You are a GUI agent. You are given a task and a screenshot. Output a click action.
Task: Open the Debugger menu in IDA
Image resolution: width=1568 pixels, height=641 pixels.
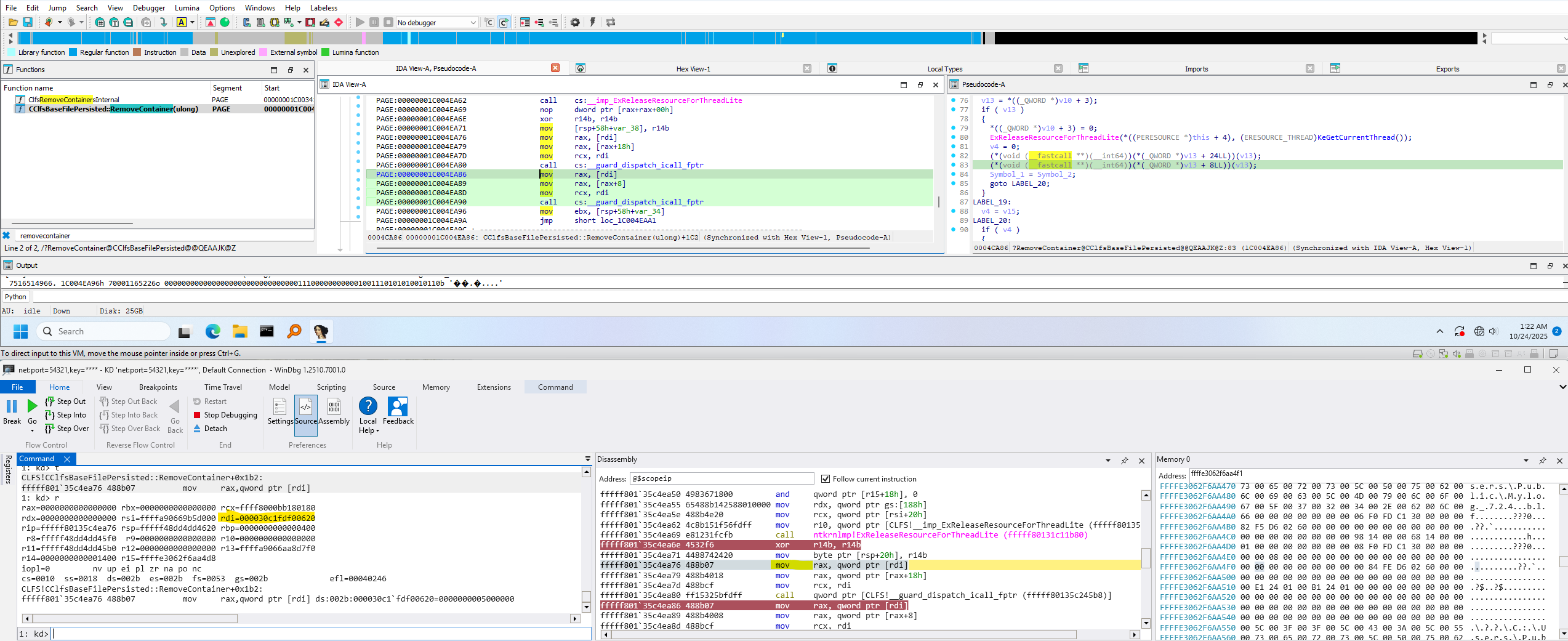click(149, 8)
